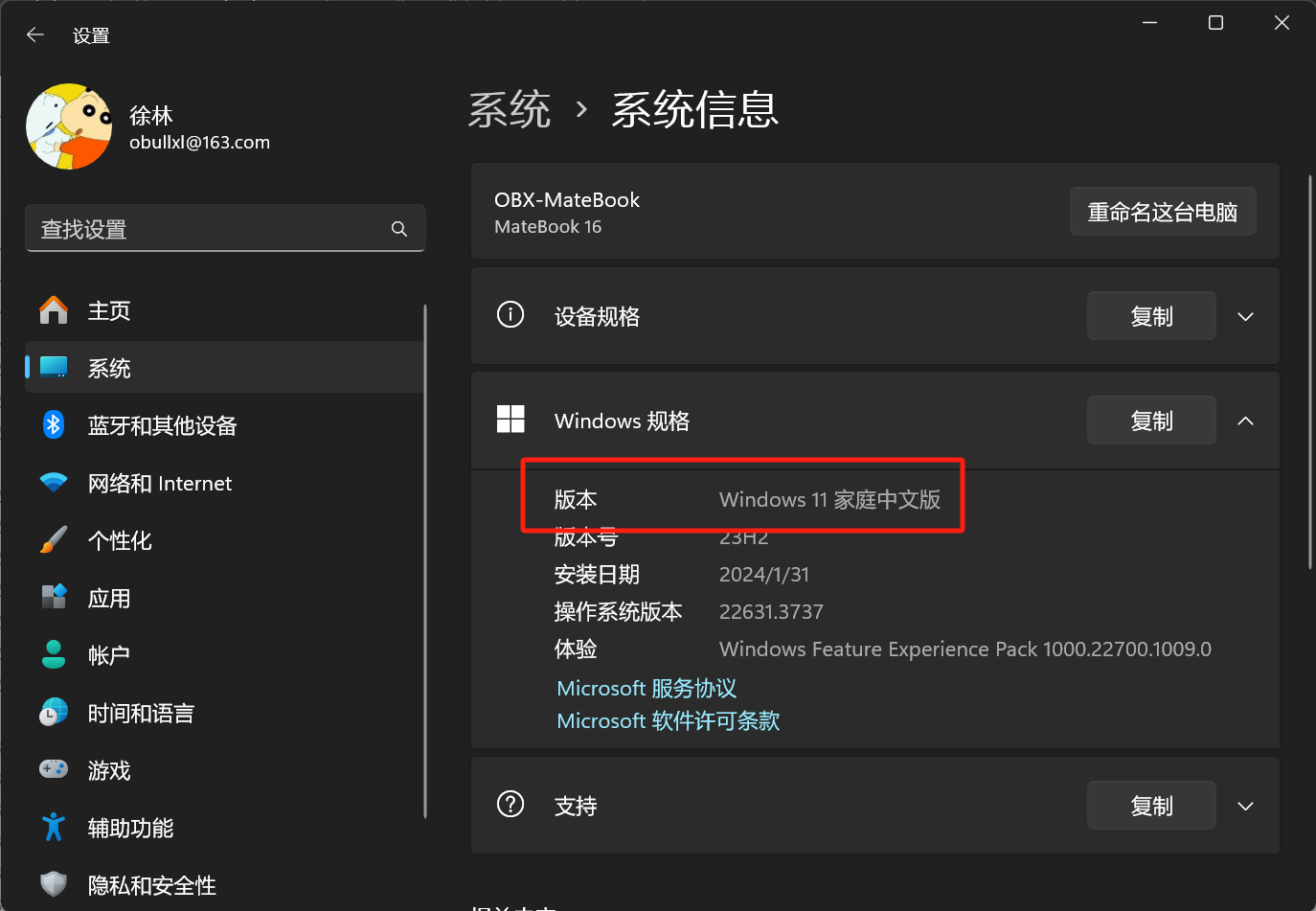Viewport: 1316px width, 911px height.
Task: Click the main content vertical scrollbar
Action: click(x=1309, y=373)
